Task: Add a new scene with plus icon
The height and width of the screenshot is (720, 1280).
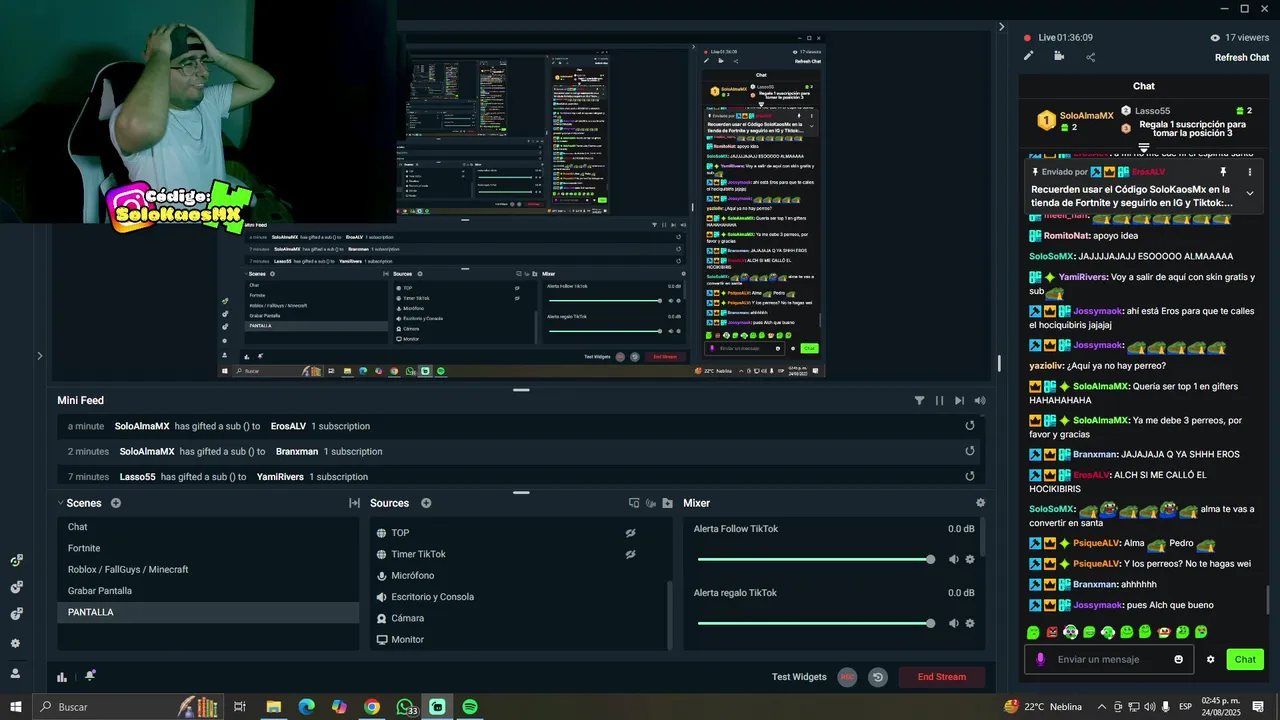Action: pos(116,503)
